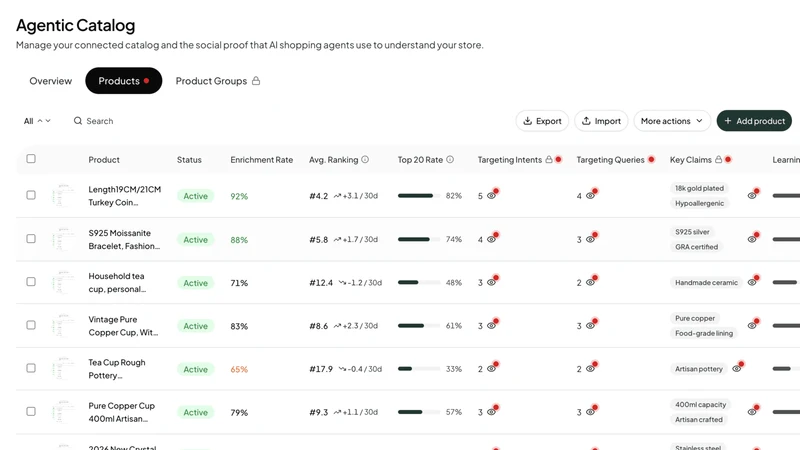Click the '18k gold plated' claim tag
The height and width of the screenshot is (450, 800).
(699, 188)
